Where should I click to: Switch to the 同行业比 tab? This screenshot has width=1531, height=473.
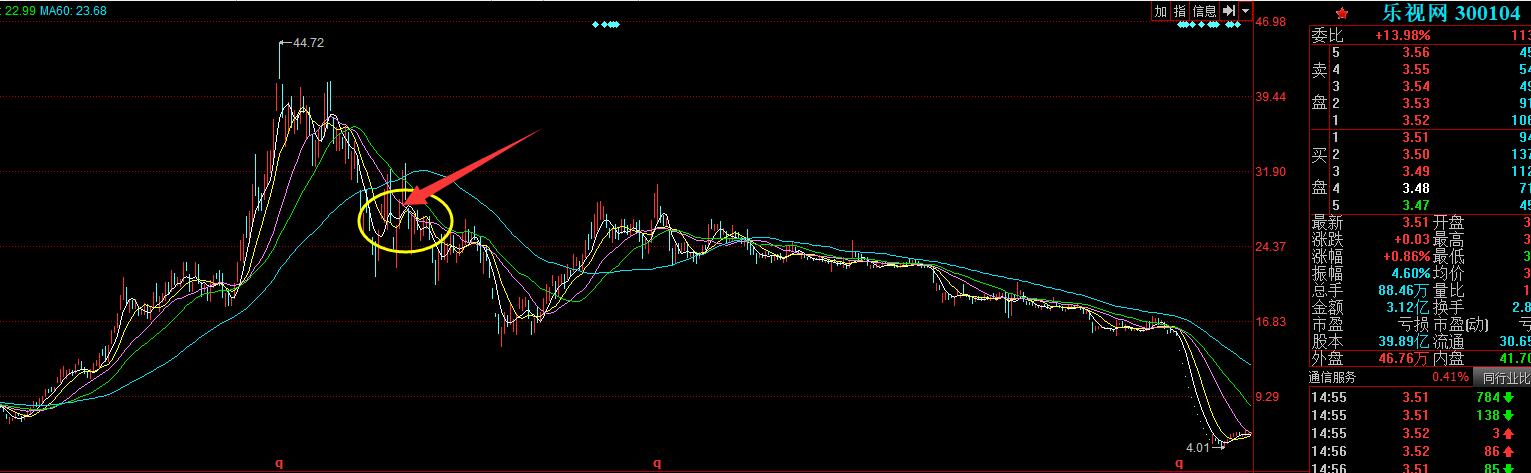[1505, 378]
